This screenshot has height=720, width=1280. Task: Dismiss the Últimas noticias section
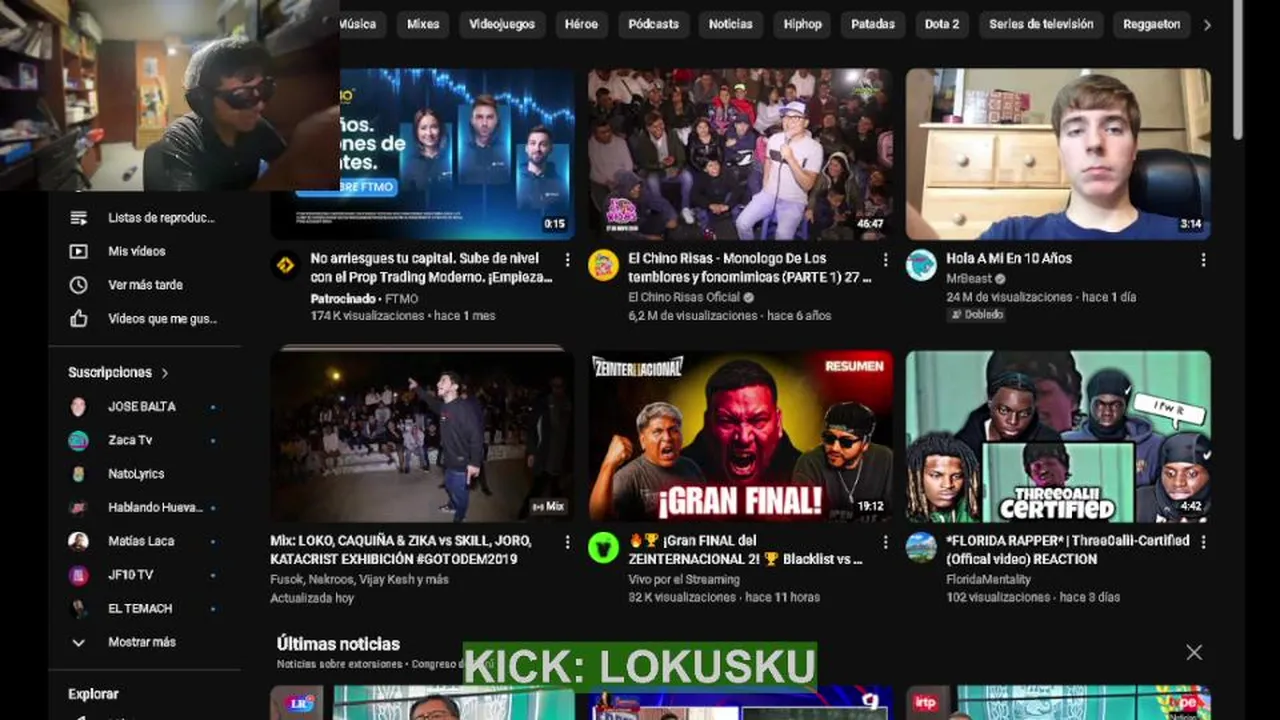tap(1194, 652)
